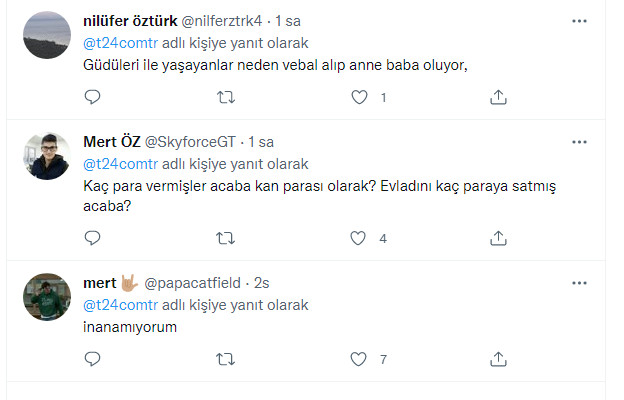Reply to papacatfield's tweet

point(92,358)
